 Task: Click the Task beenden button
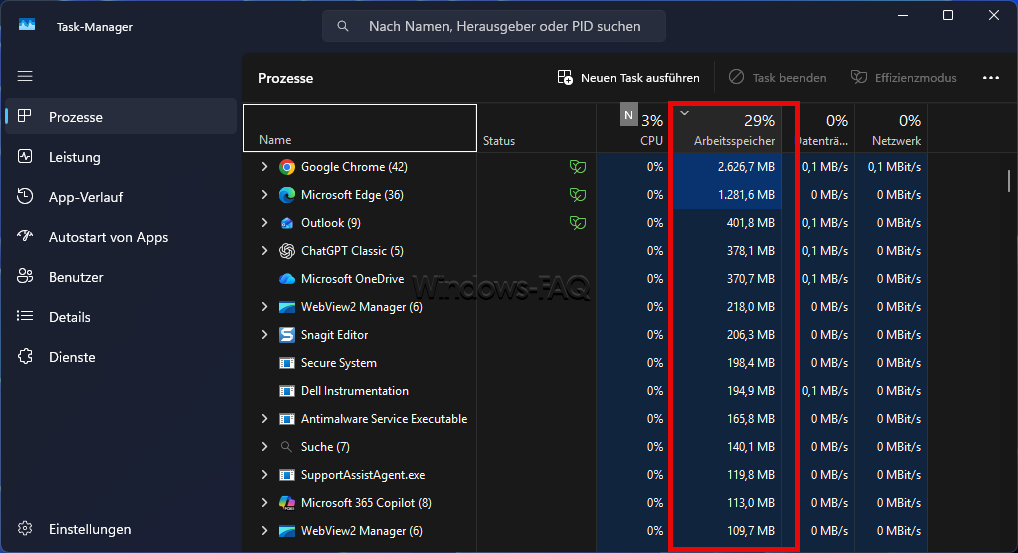click(x=778, y=78)
